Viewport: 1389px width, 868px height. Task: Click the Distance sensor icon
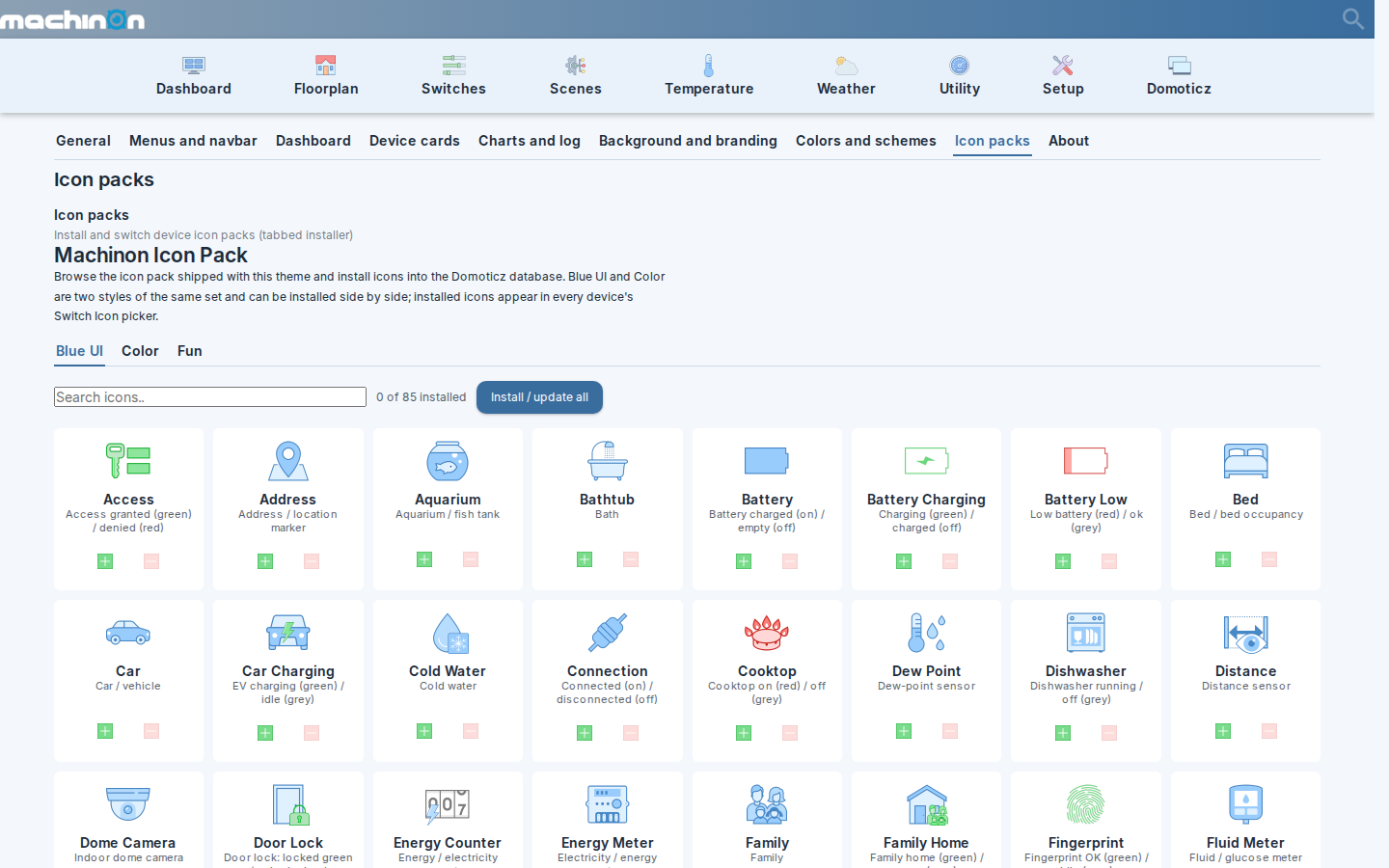click(x=1245, y=635)
